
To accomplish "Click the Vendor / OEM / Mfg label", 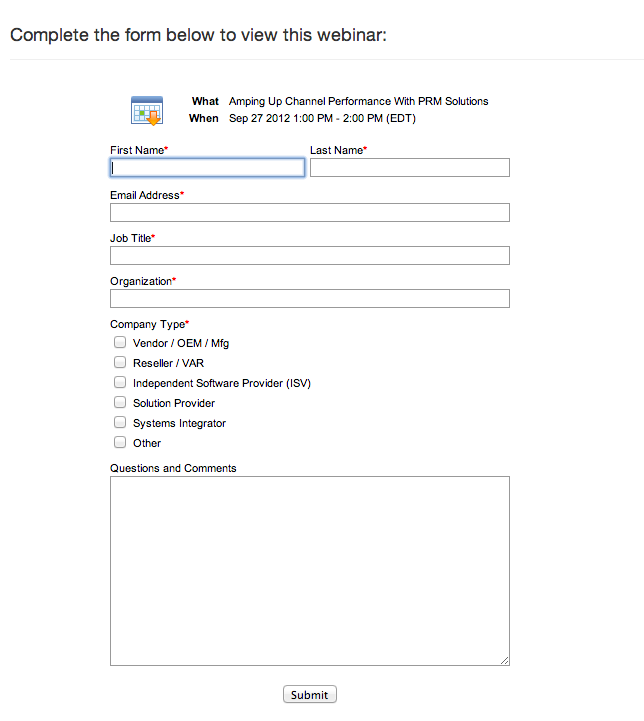I will (x=181, y=343).
